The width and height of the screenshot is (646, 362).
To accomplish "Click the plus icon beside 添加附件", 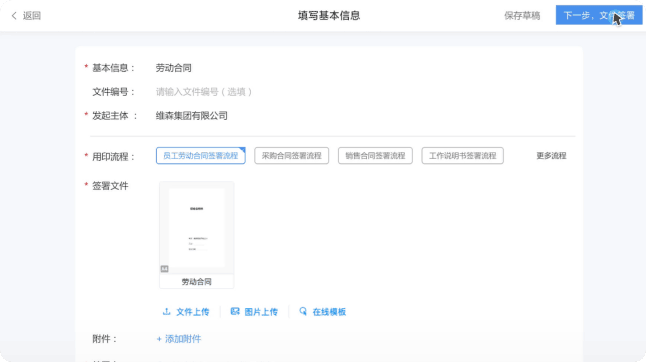I will [x=159, y=339].
